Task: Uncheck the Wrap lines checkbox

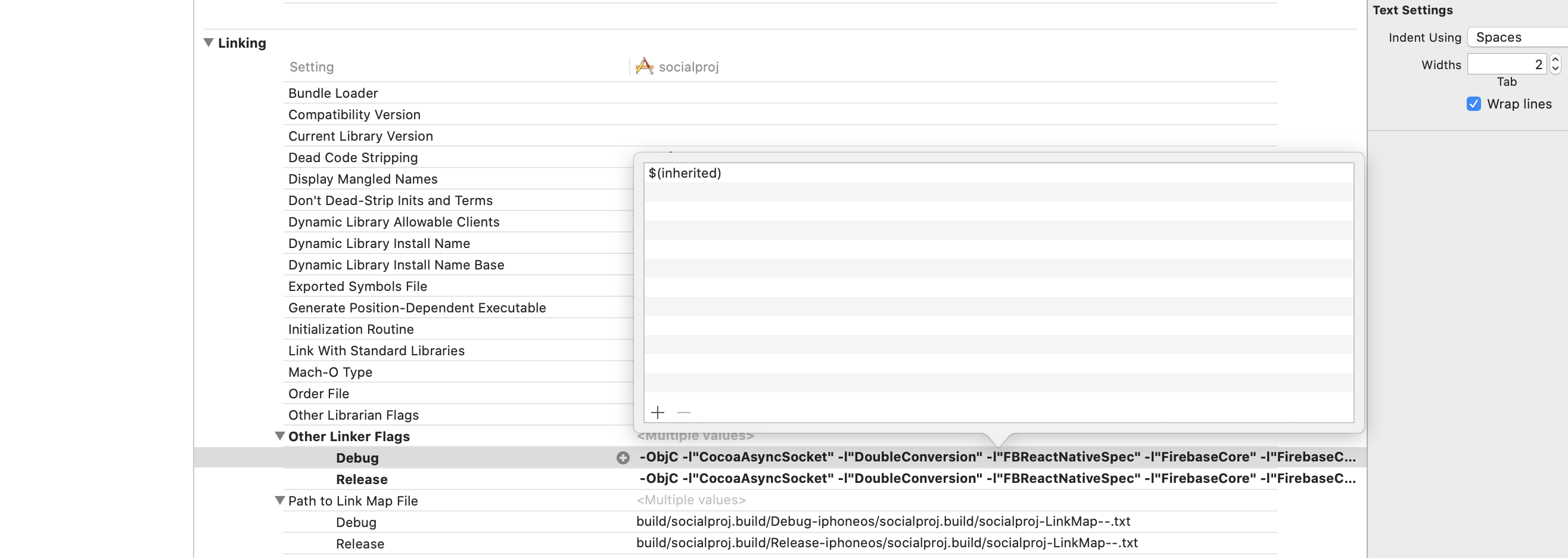Action: pos(1473,104)
